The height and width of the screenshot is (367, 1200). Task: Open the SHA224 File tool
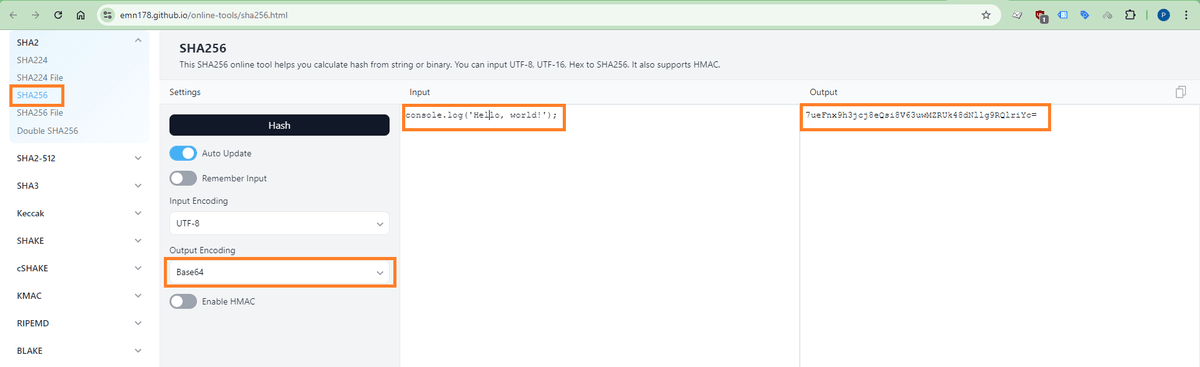click(x=40, y=77)
